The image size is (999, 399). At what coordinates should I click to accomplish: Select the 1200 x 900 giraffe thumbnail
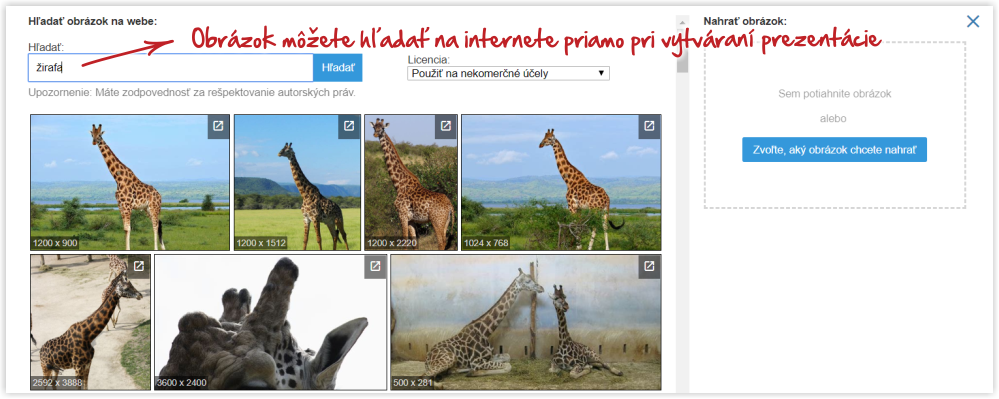pyautogui.click(x=130, y=182)
